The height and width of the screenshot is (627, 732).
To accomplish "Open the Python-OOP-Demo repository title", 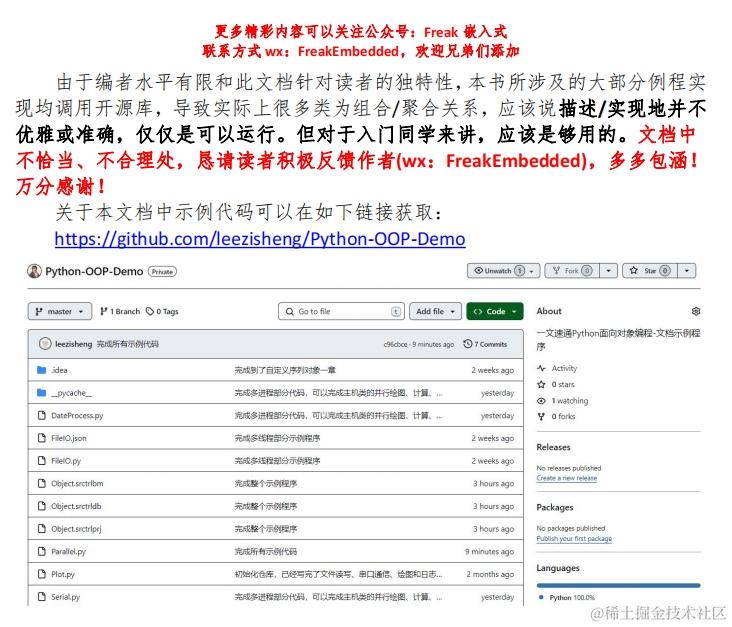I will (x=94, y=271).
